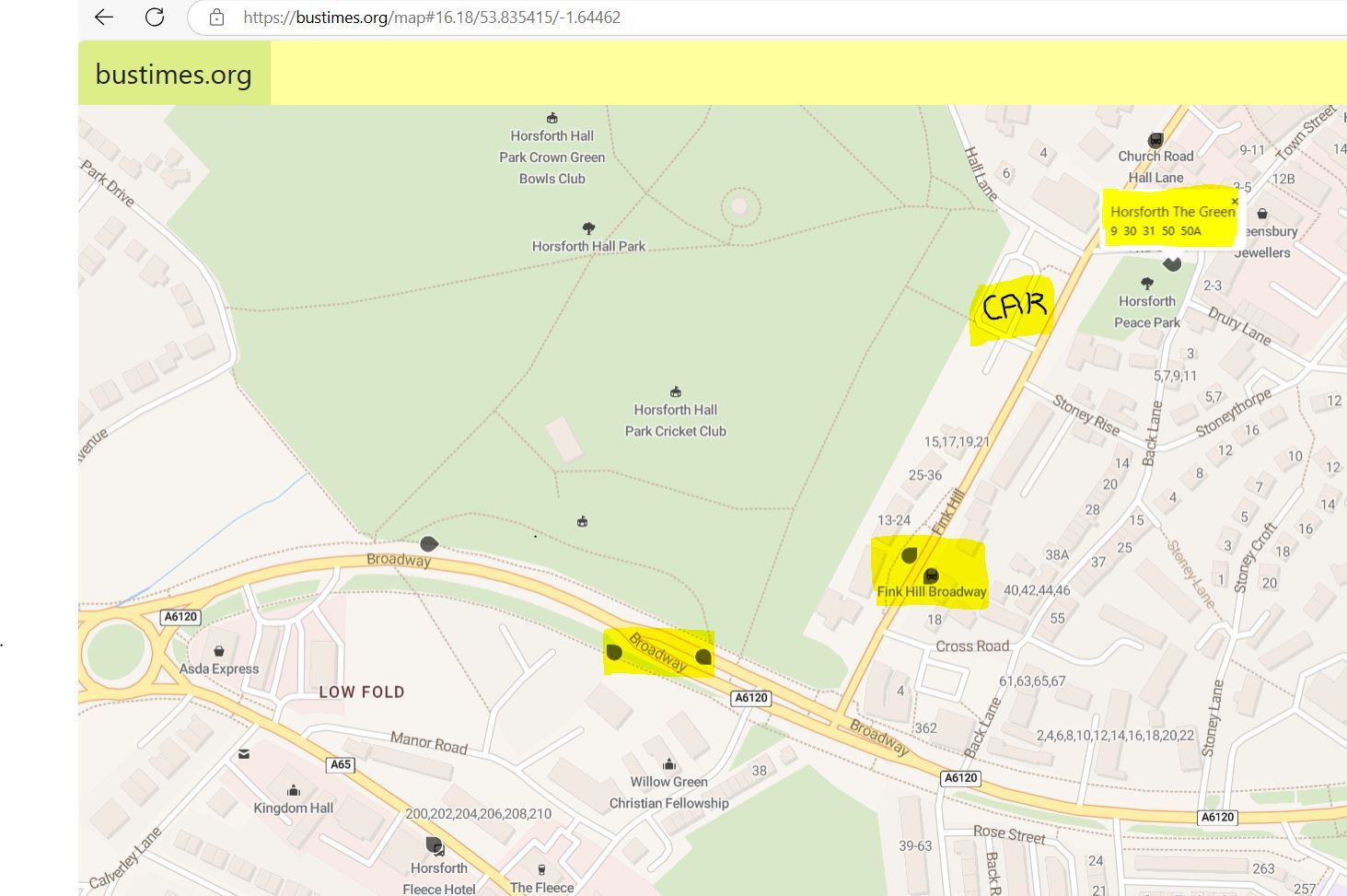Screen dimensions: 1347x896
Task: Click the Fink Hill road label
Action: coord(947,511)
